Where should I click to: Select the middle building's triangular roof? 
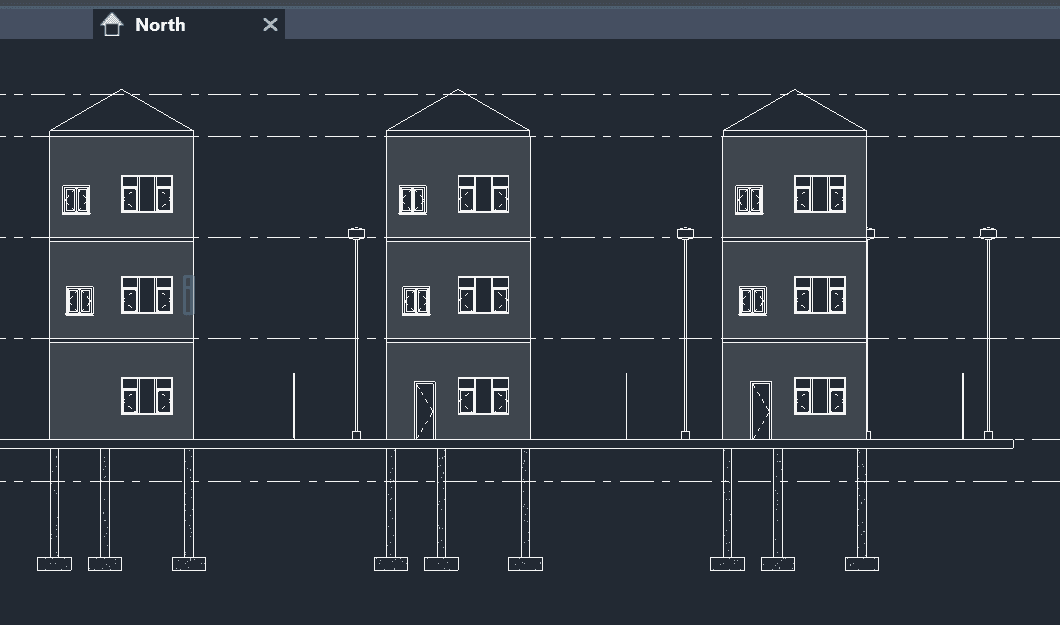click(458, 113)
